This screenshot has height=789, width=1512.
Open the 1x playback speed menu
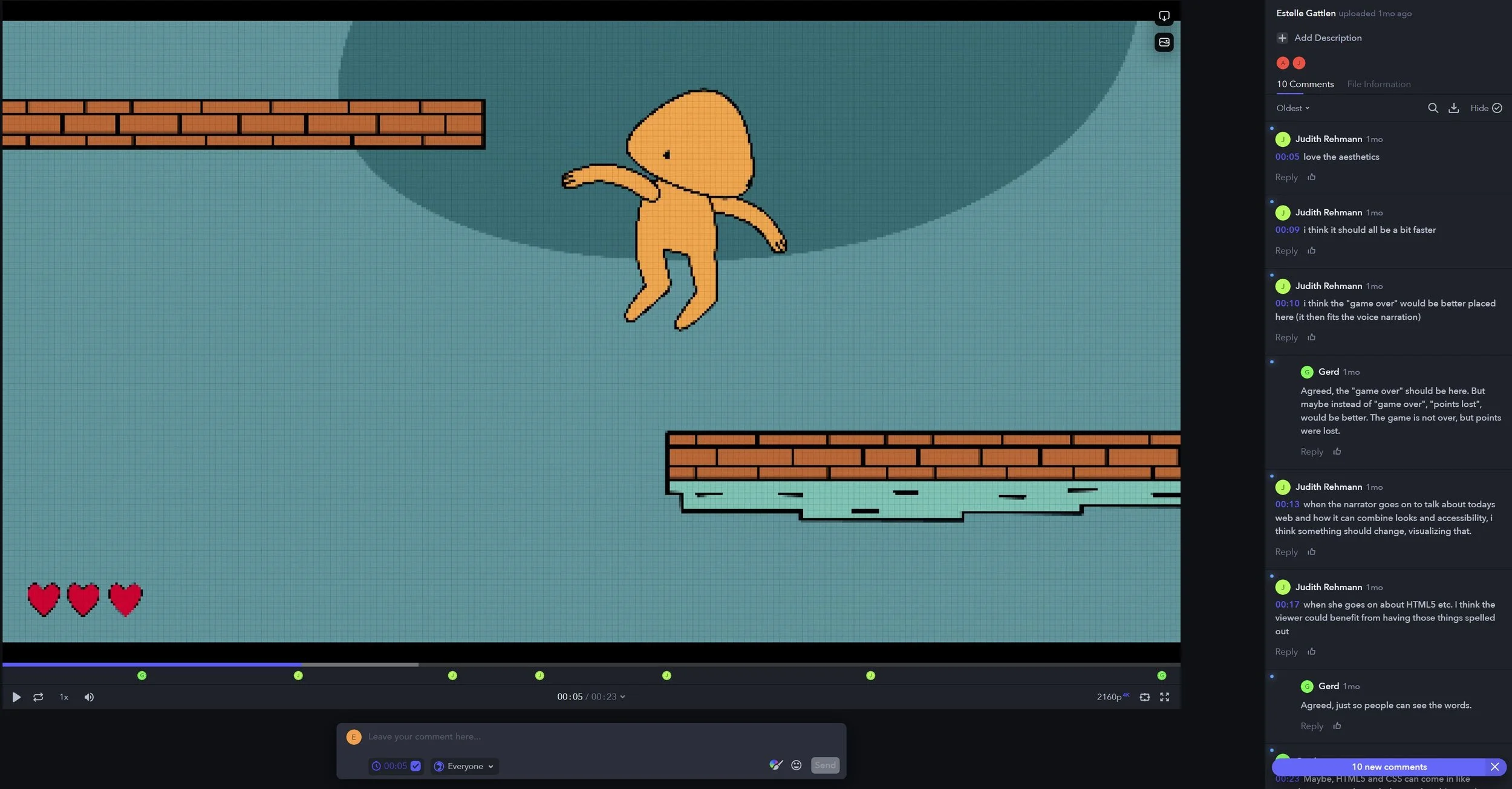(64, 697)
